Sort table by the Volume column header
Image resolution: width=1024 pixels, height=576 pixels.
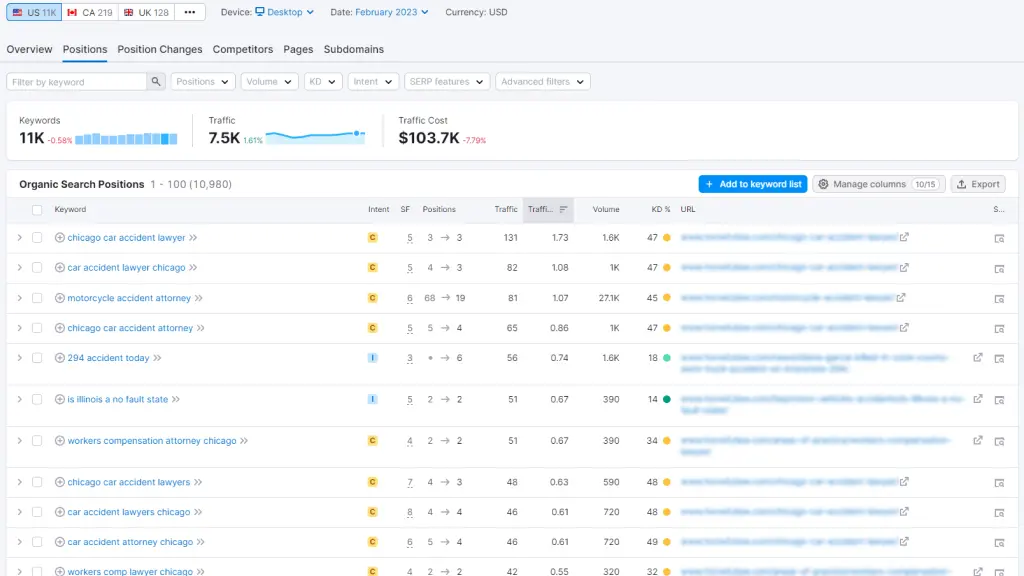click(605, 210)
